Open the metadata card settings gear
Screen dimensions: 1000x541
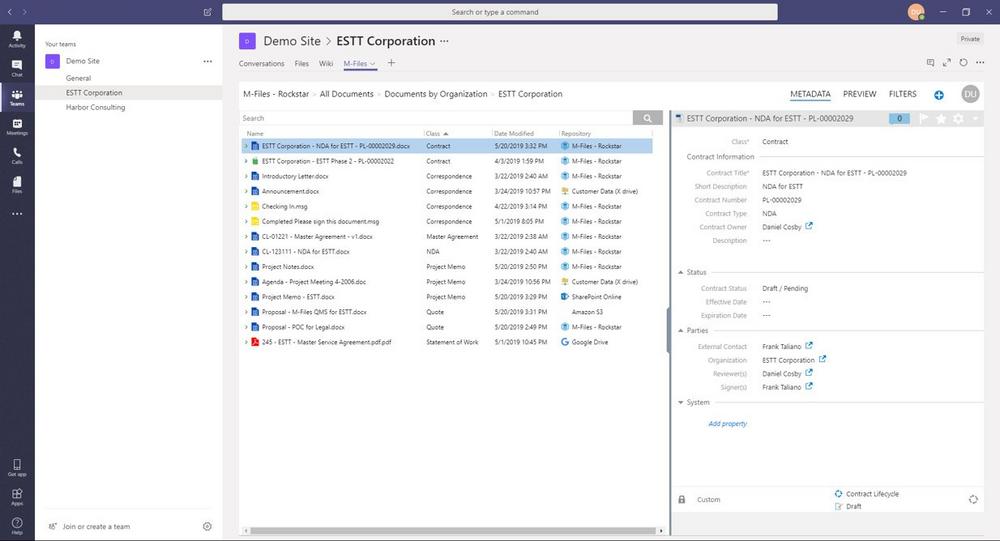click(x=958, y=119)
